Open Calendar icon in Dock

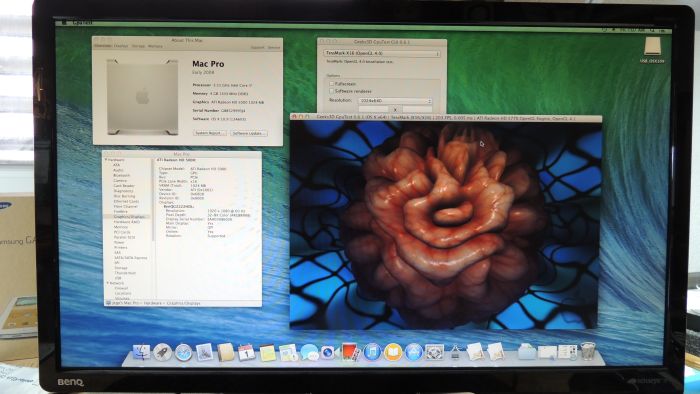246,352
